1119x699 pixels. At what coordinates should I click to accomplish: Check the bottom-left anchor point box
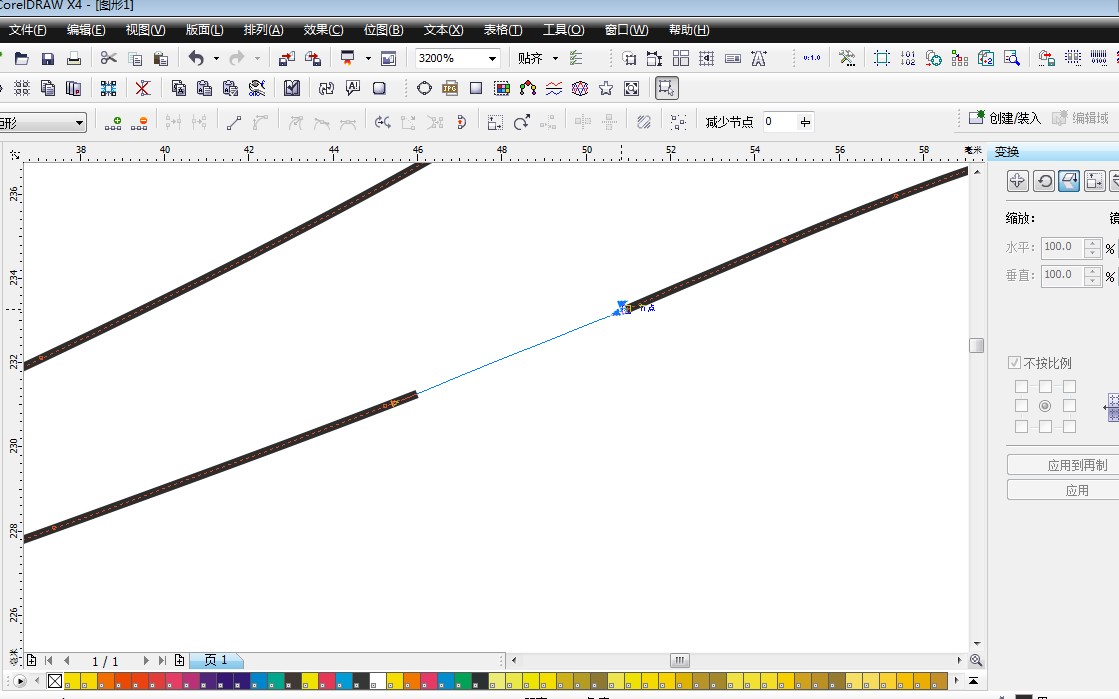[1021, 426]
